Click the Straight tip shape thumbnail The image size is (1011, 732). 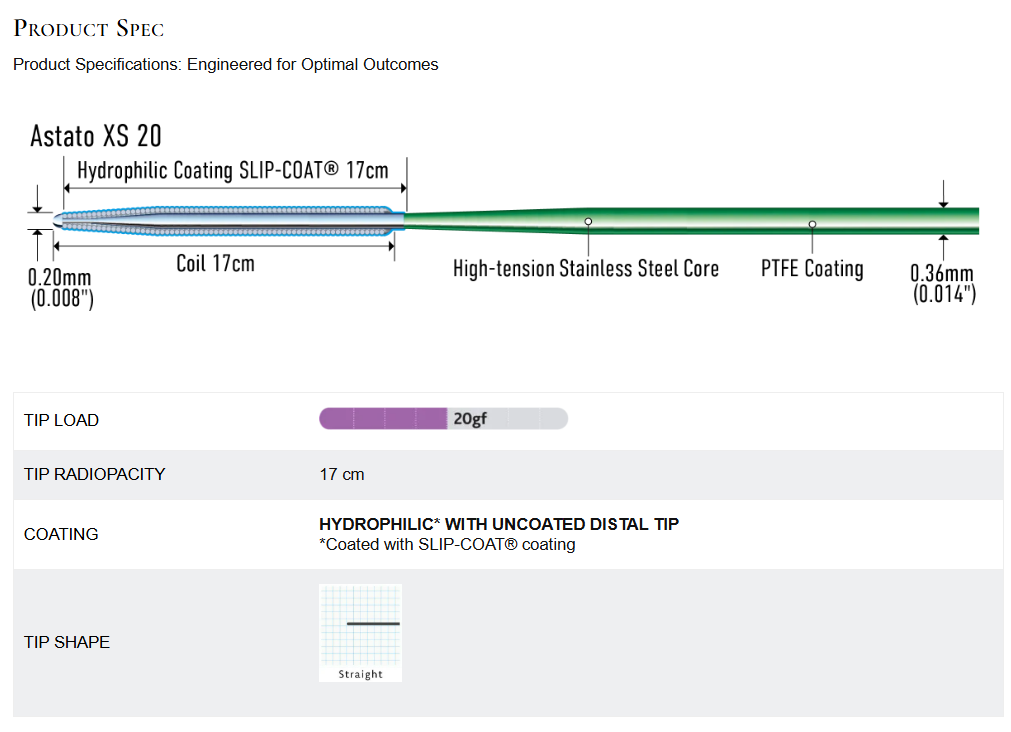pyautogui.click(x=360, y=633)
